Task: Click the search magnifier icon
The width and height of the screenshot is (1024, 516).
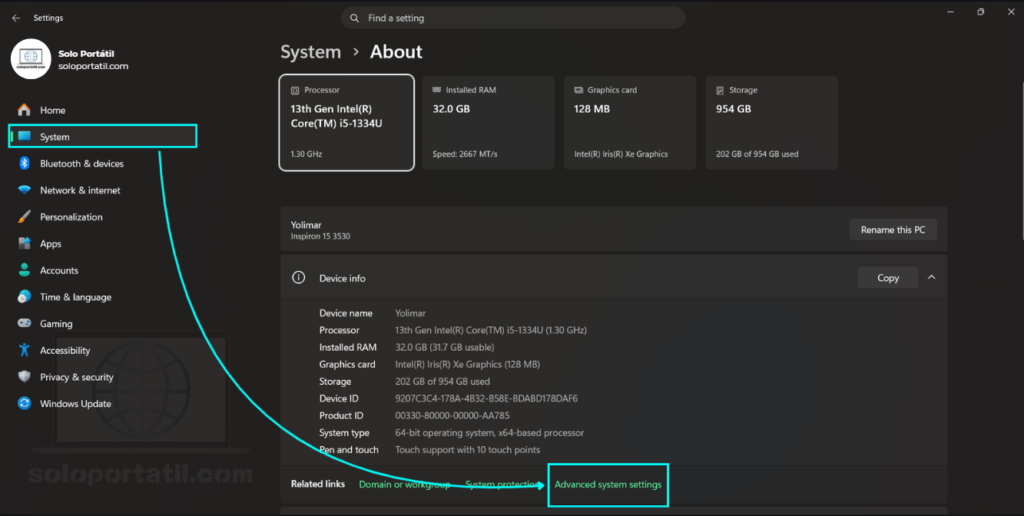Action: click(355, 18)
